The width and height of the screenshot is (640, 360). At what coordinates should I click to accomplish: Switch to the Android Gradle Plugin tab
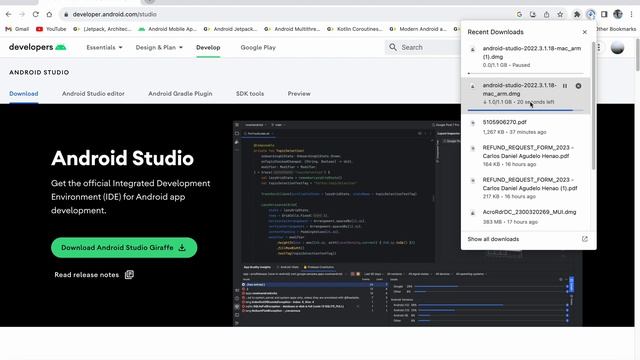[180, 93]
